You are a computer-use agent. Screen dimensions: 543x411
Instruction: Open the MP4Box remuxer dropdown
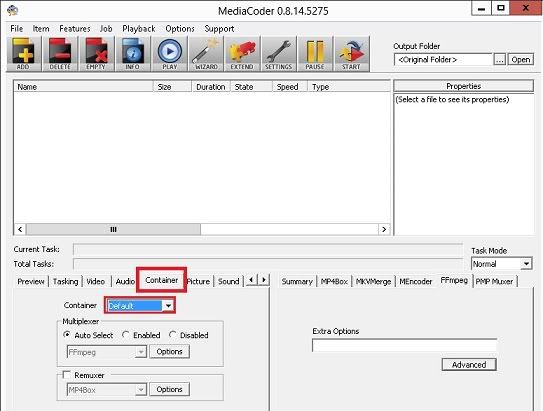141,390
